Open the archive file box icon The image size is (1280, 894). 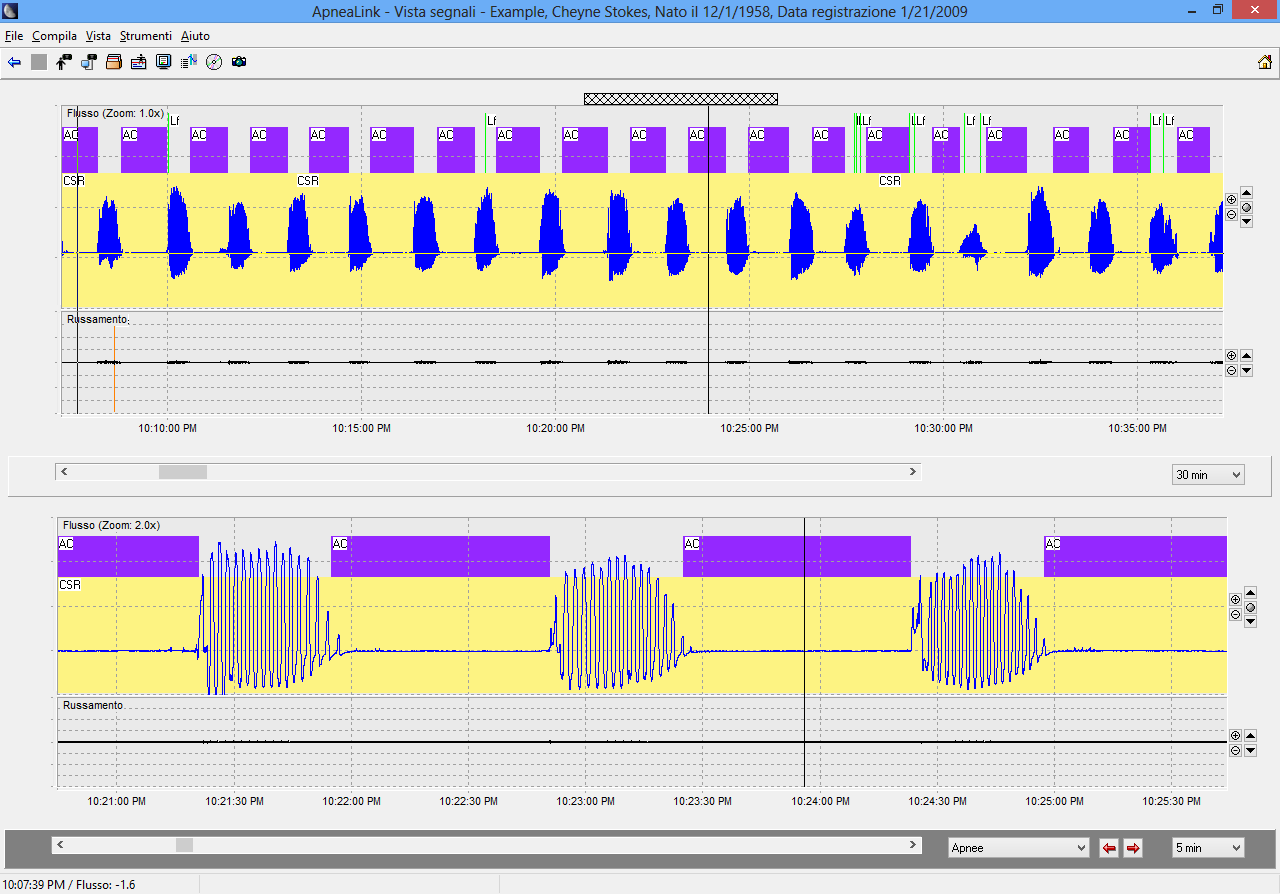(114, 62)
